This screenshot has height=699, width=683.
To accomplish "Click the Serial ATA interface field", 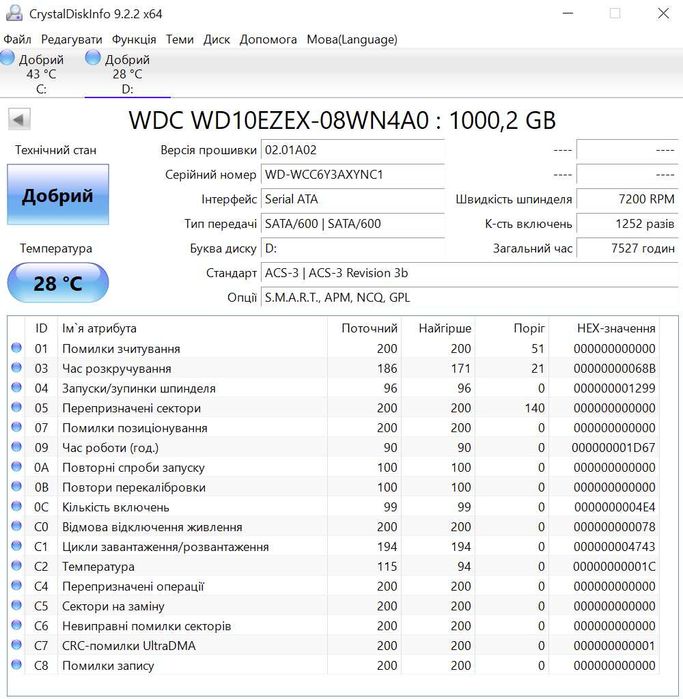I will tap(353, 199).
